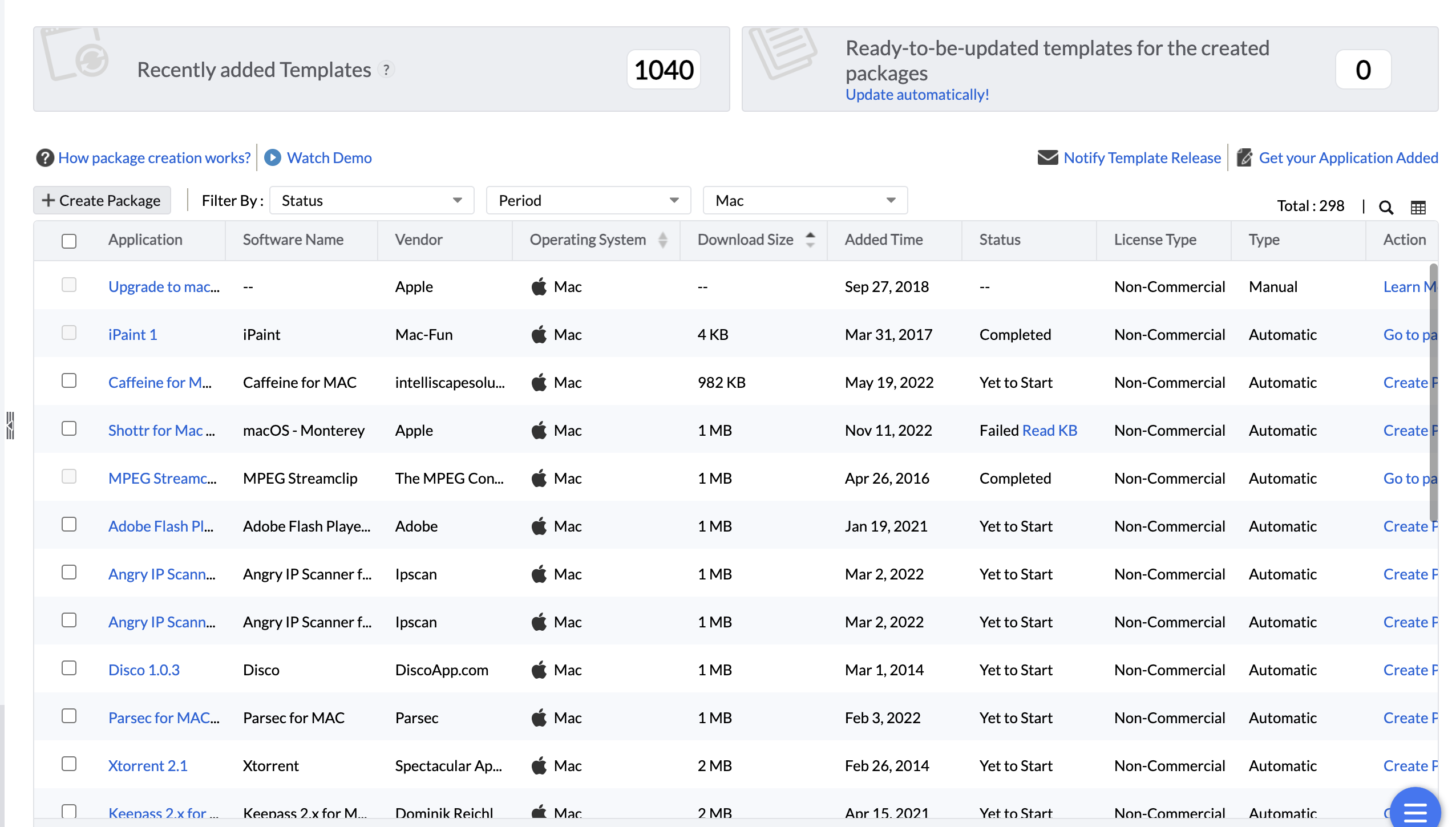
Task: Click the help icon beside Recently added Templates
Action: point(386,70)
